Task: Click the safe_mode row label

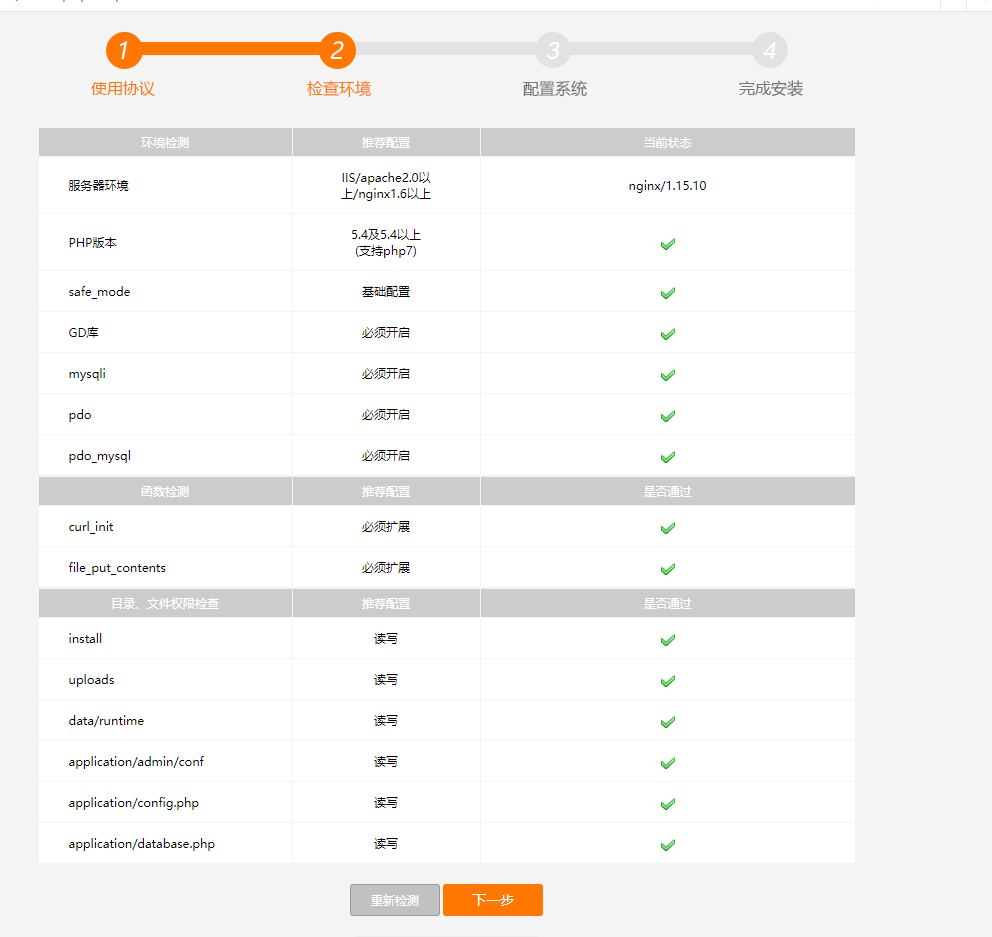Action: point(99,292)
